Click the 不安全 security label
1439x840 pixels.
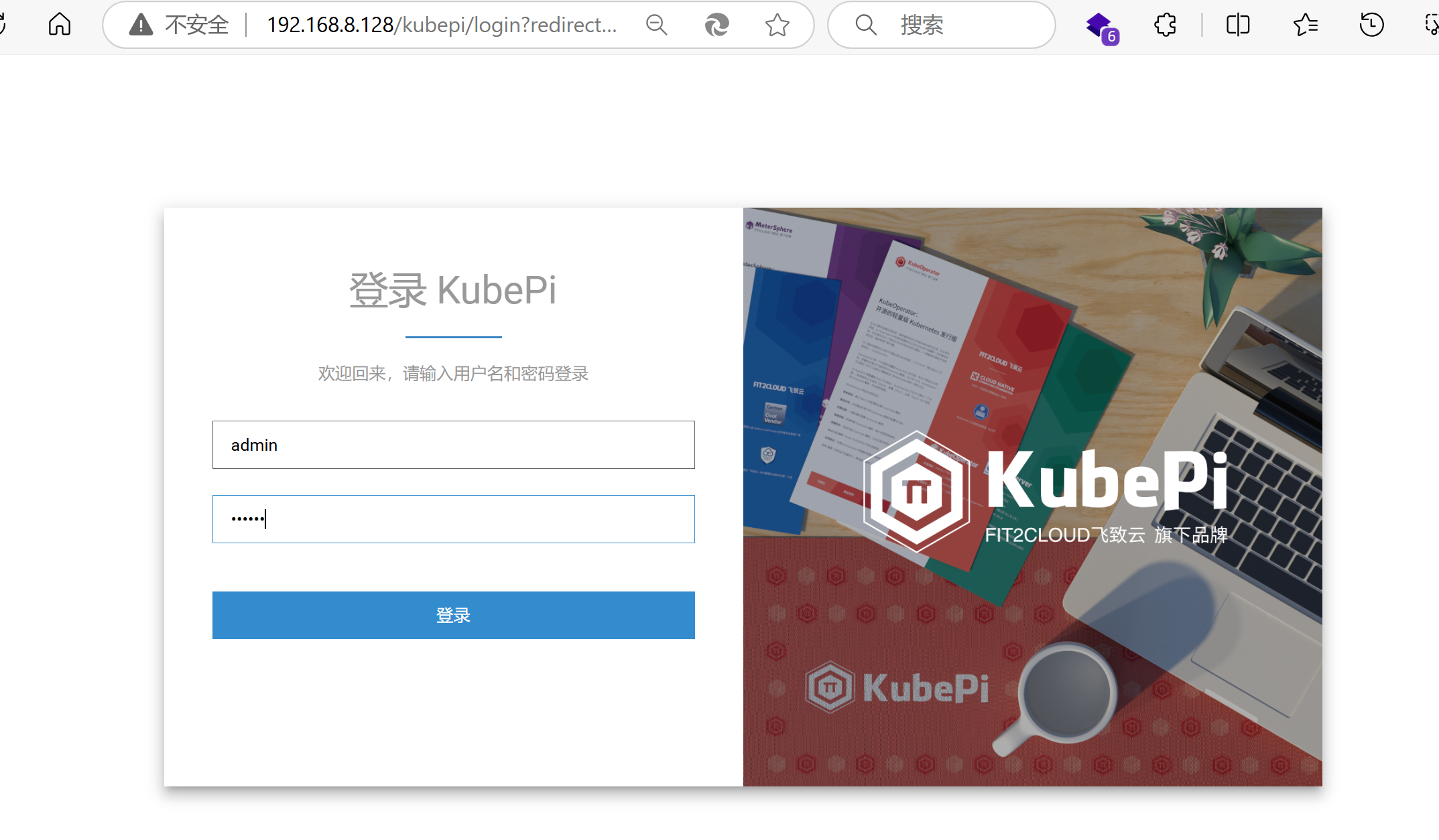196,25
